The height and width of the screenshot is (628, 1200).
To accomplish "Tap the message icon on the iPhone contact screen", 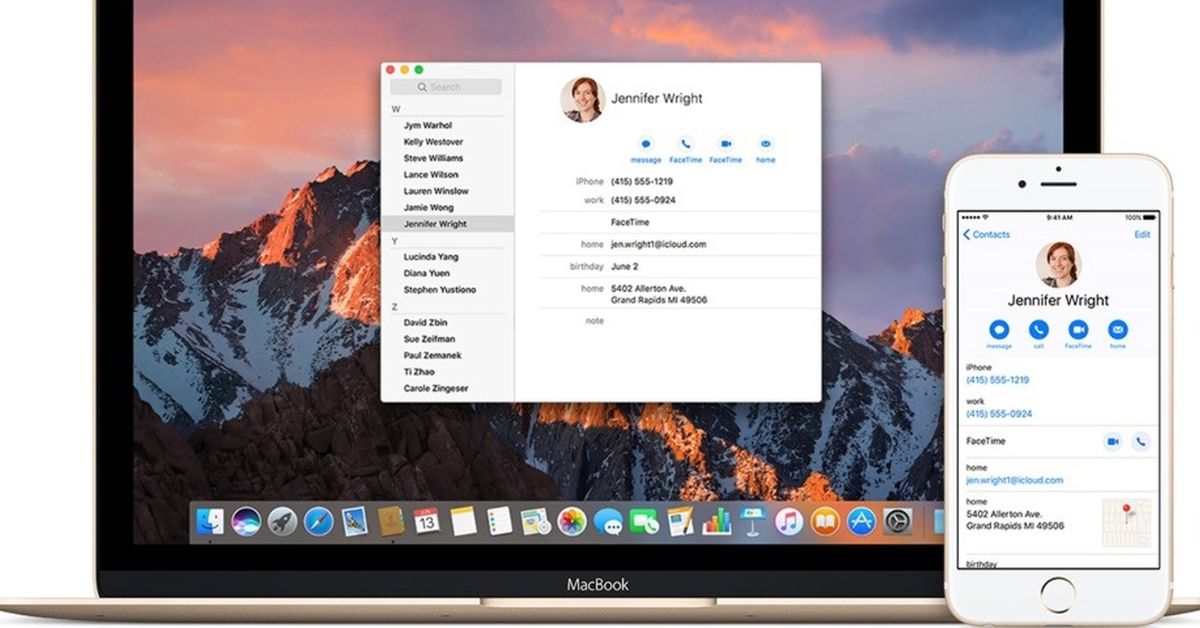I will [999, 330].
